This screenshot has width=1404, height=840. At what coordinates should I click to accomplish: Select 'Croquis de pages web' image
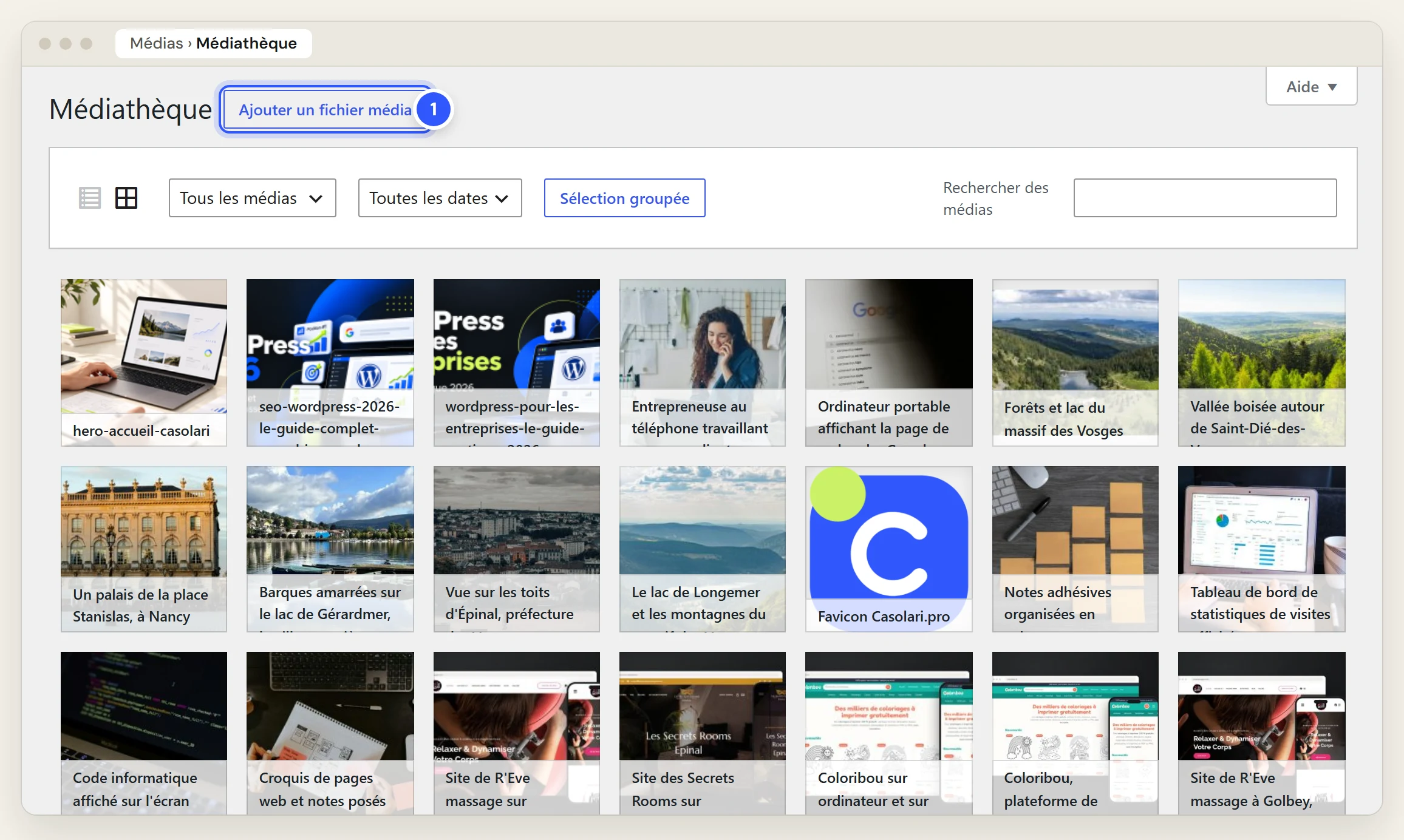point(330,733)
